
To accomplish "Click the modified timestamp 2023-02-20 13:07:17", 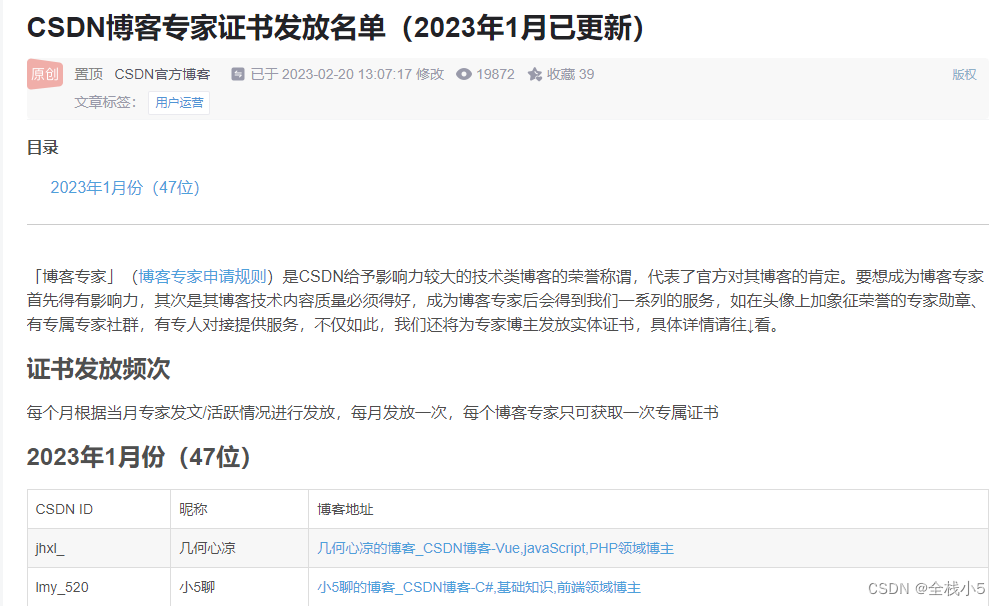I will 347,74.
